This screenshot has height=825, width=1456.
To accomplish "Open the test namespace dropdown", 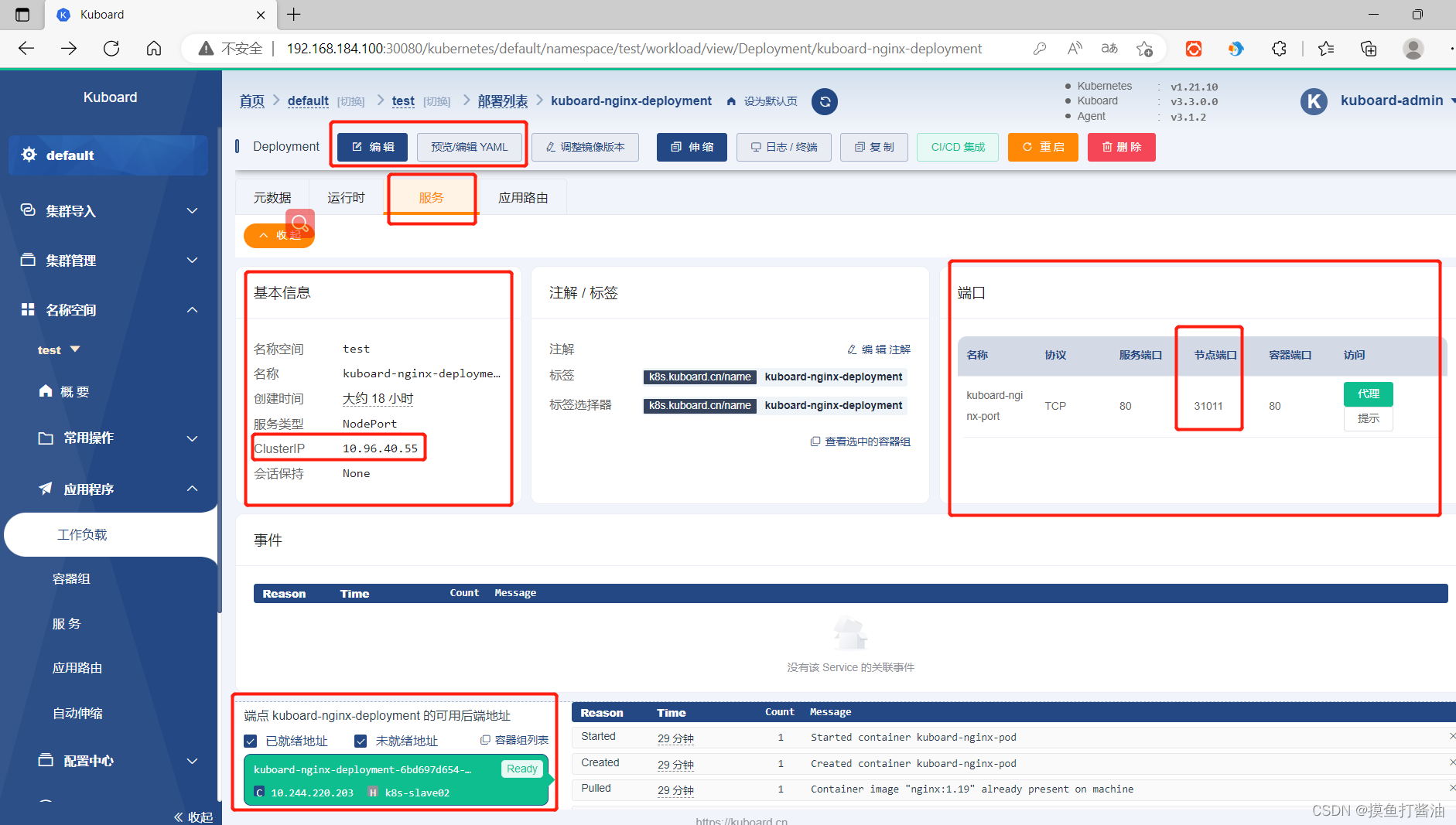I will click(x=59, y=349).
